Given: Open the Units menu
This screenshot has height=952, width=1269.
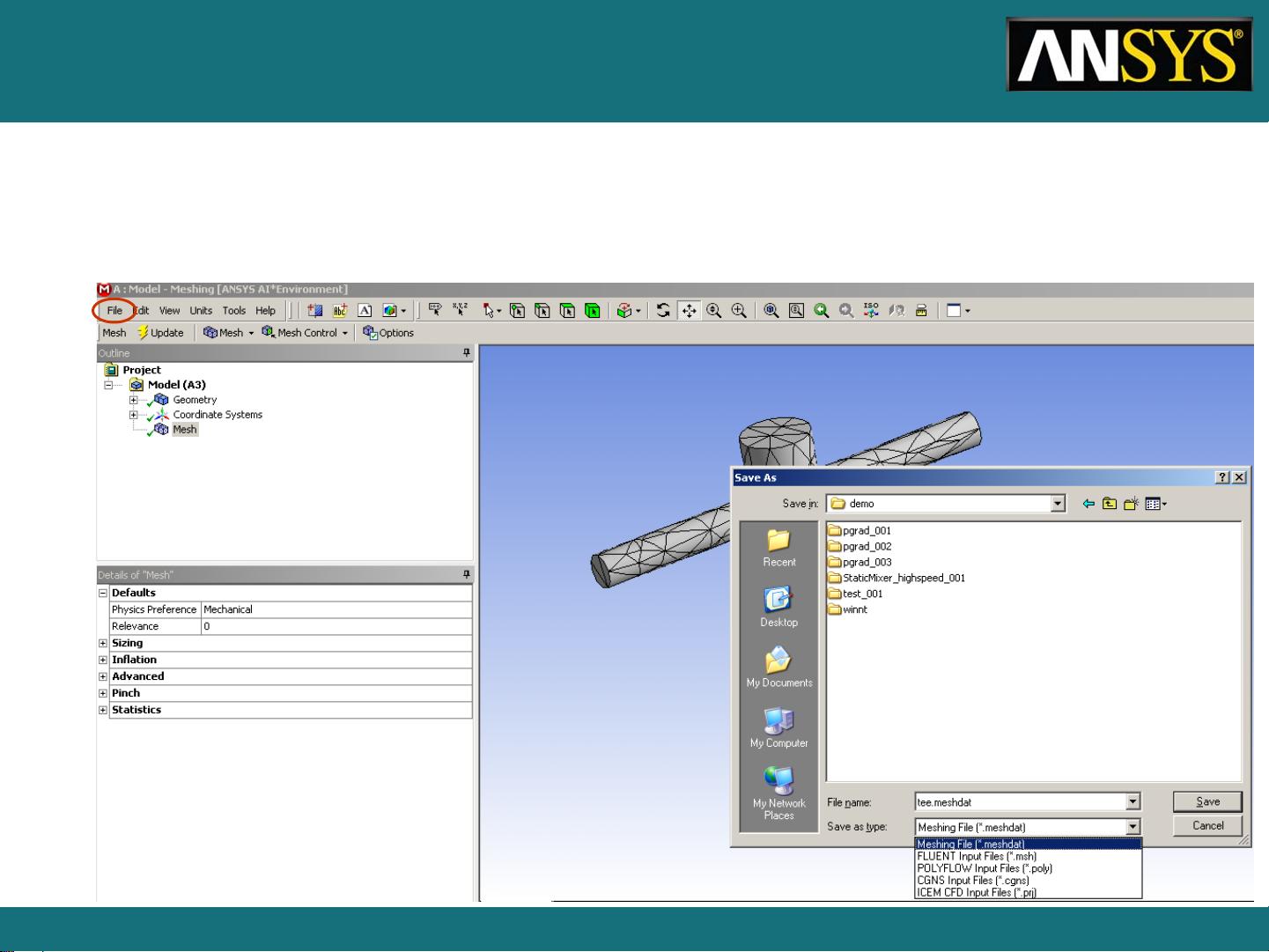Looking at the screenshot, I should [x=201, y=310].
